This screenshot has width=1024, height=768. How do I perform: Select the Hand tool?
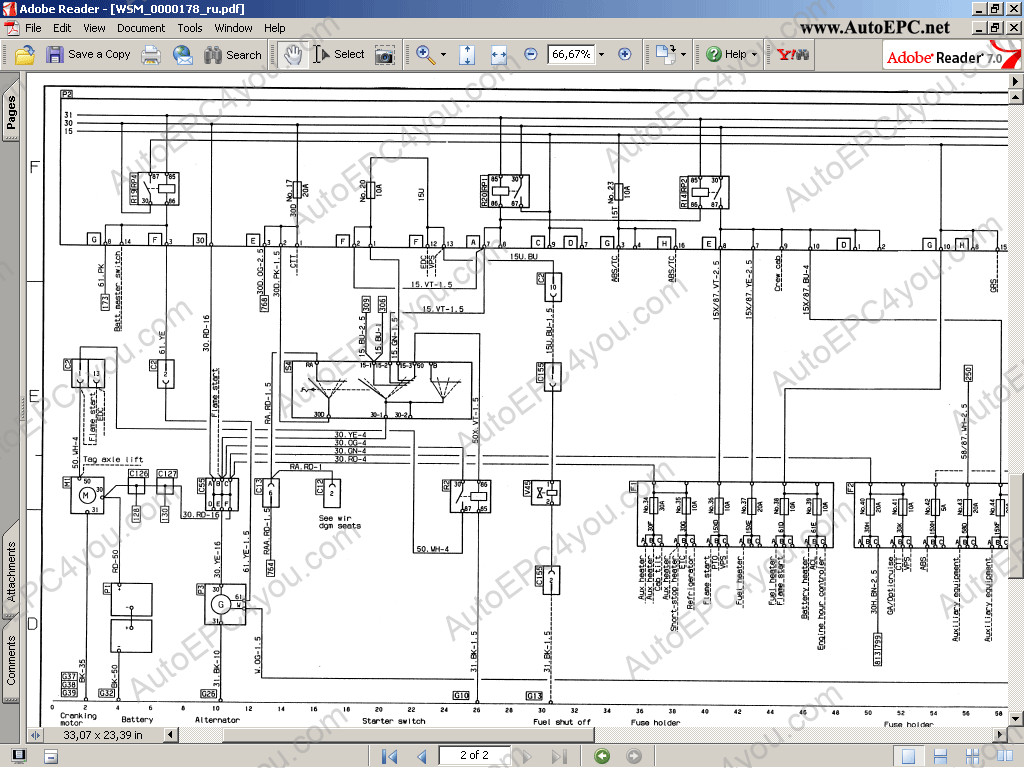click(x=293, y=55)
